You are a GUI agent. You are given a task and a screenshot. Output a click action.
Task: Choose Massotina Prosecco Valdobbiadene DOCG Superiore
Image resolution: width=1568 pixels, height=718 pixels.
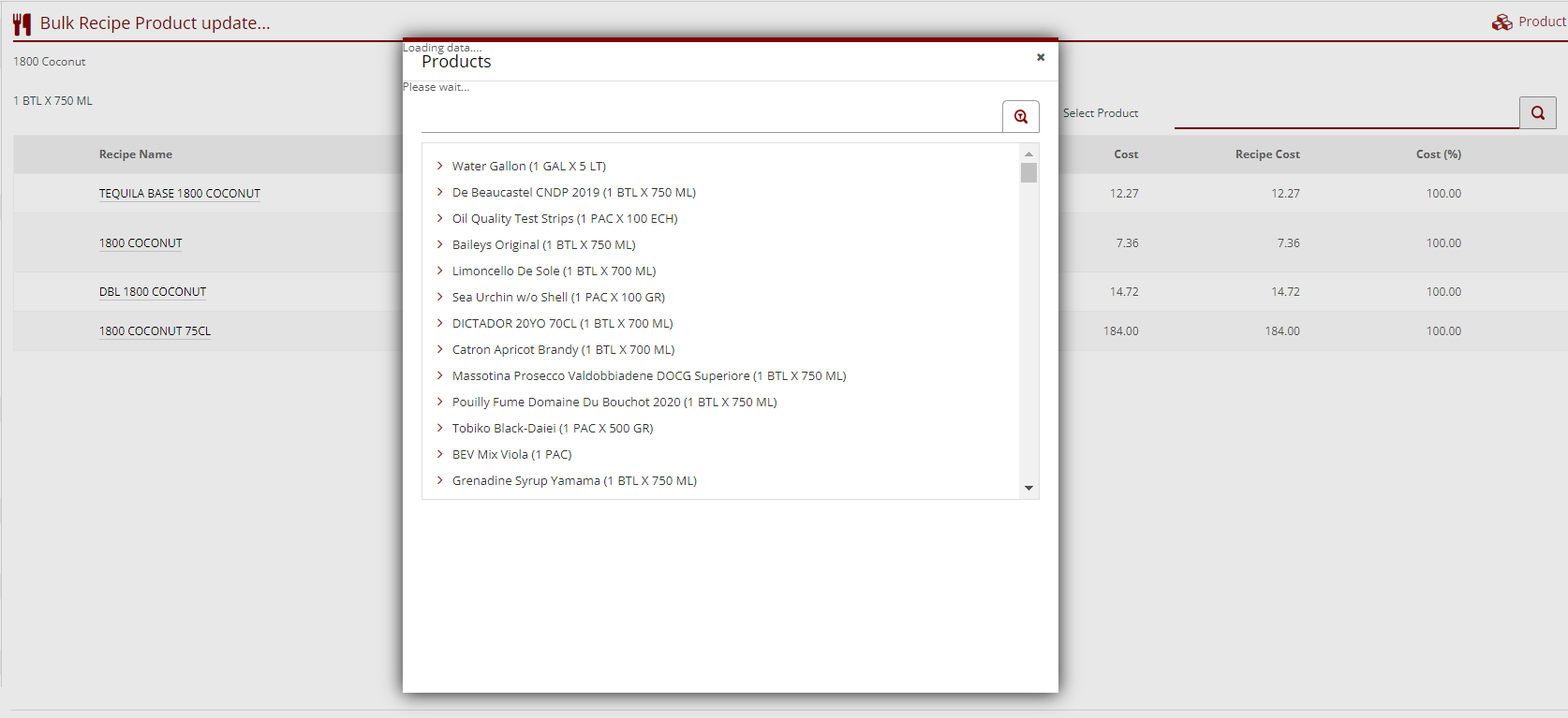pyautogui.click(x=648, y=375)
